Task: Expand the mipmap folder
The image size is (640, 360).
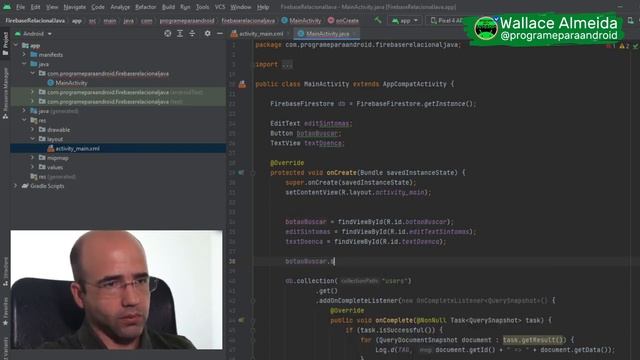Action: 33,158
